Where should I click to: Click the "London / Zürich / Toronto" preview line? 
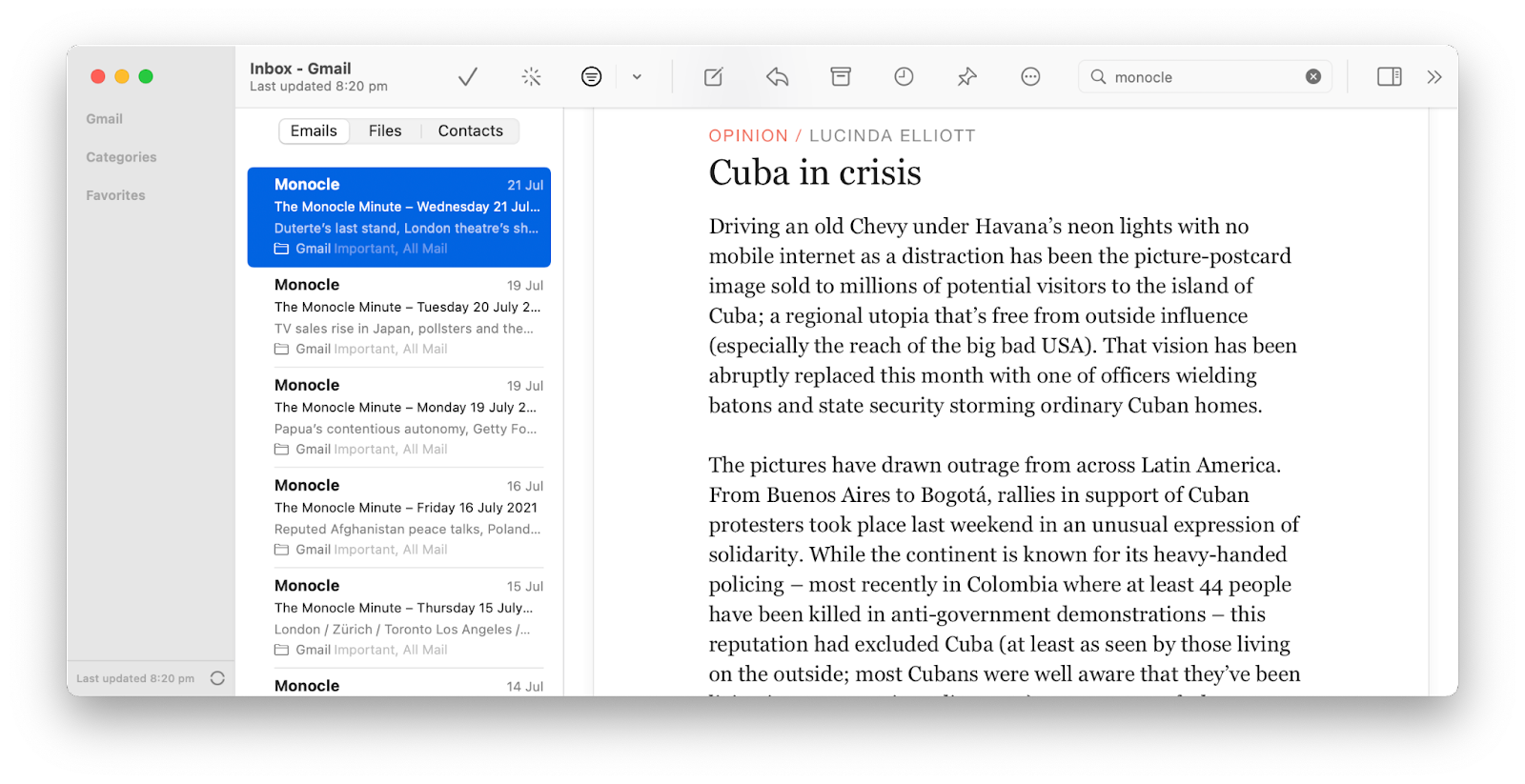(402, 630)
